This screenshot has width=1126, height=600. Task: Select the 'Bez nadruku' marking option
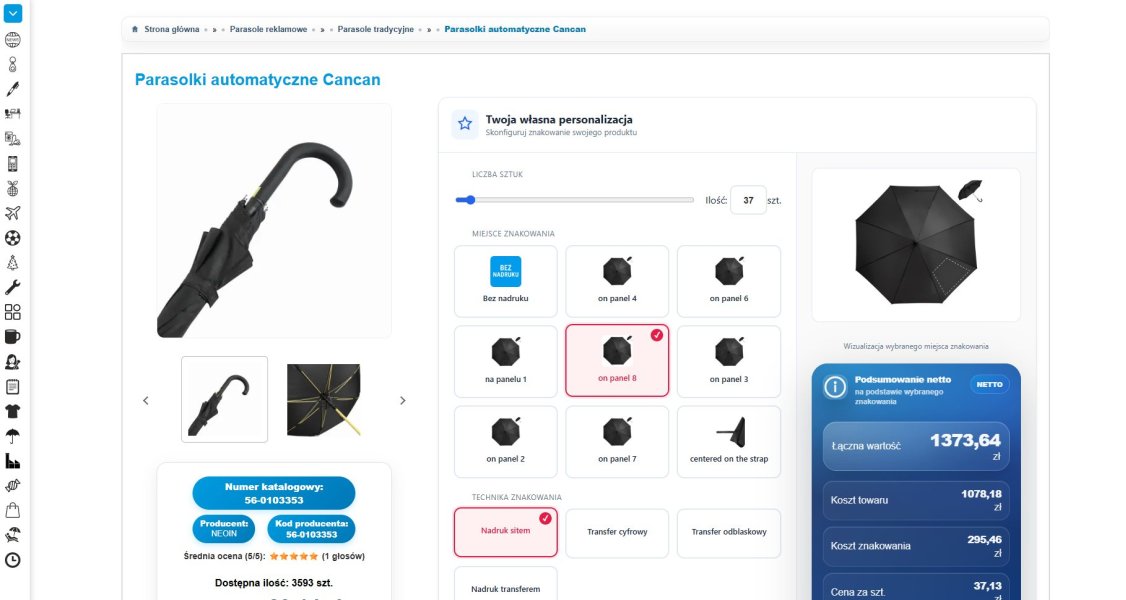click(506, 281)
